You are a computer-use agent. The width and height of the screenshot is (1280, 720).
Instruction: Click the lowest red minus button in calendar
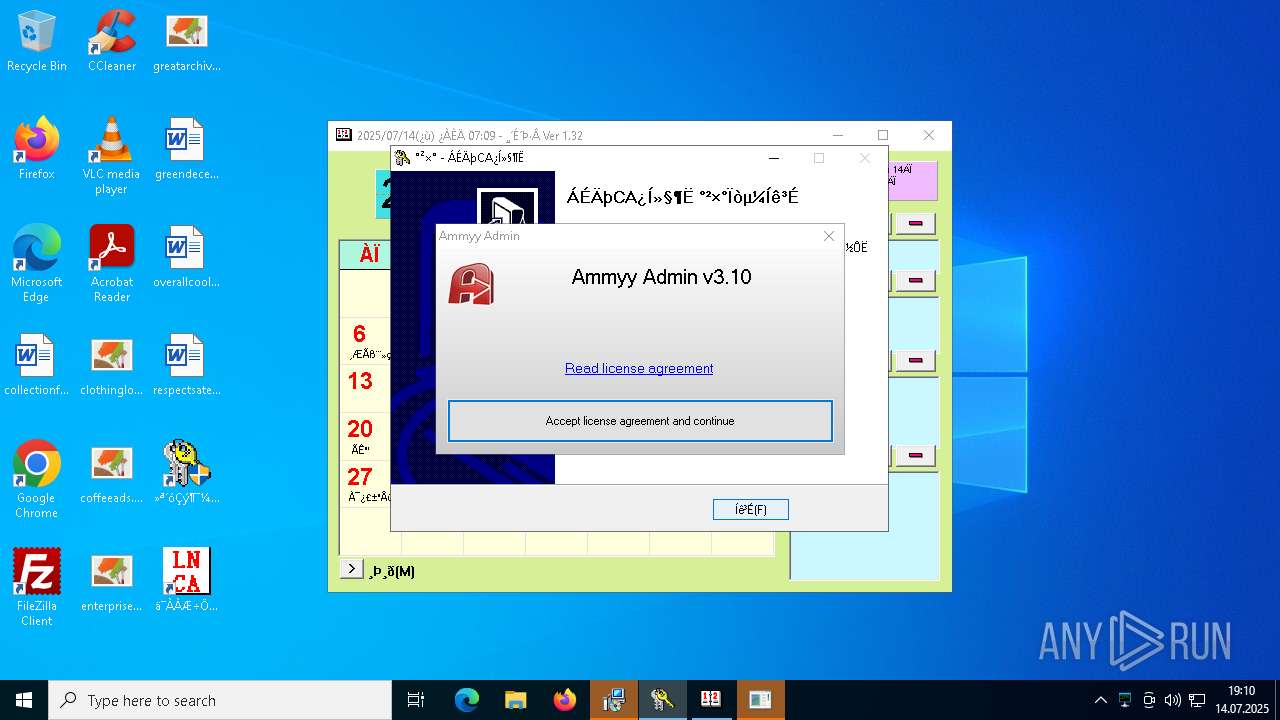[914, 455]
